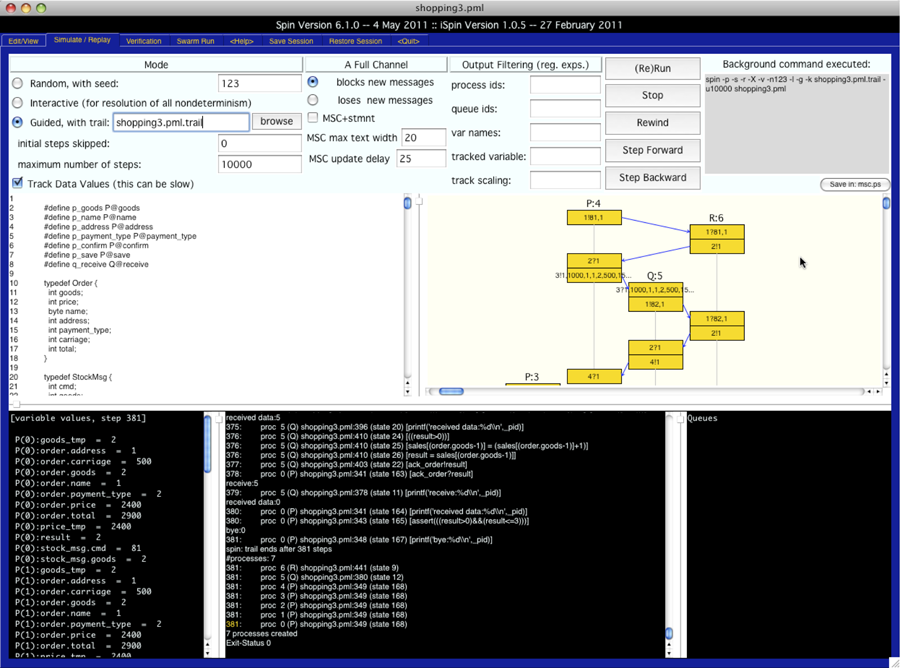Open the <Help> menu item
Image resolution: width=900 pixels, height=668 pixels.
242,41
